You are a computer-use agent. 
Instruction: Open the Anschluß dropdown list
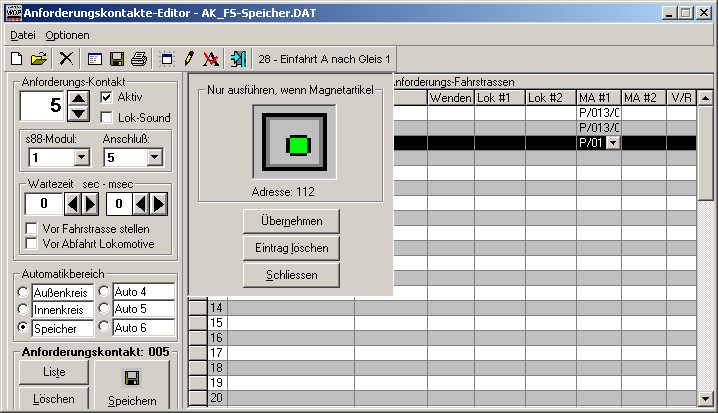coord(154,157)
